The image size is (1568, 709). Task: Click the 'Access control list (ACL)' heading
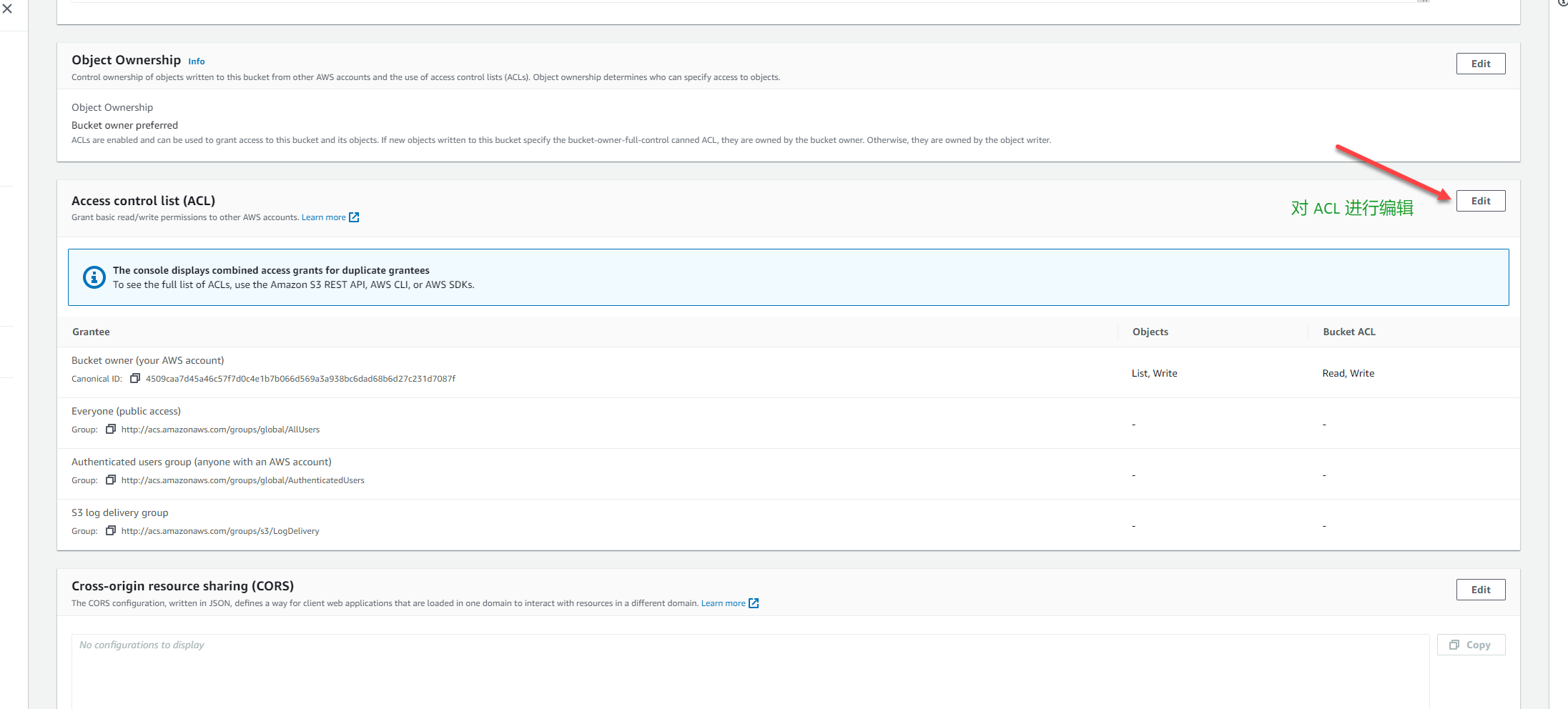pyautogui.click(x=143, y=201)
